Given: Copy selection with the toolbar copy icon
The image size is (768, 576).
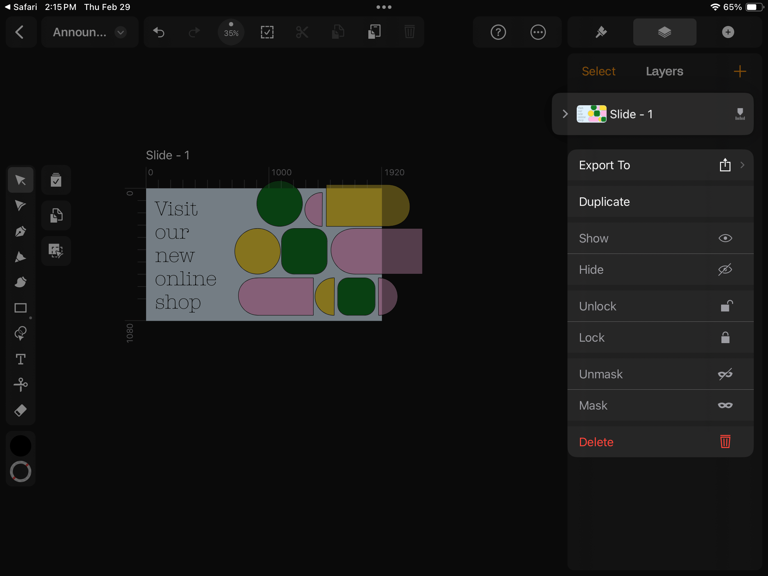Looking at the screenshot, I should click(x=338, y=32).
